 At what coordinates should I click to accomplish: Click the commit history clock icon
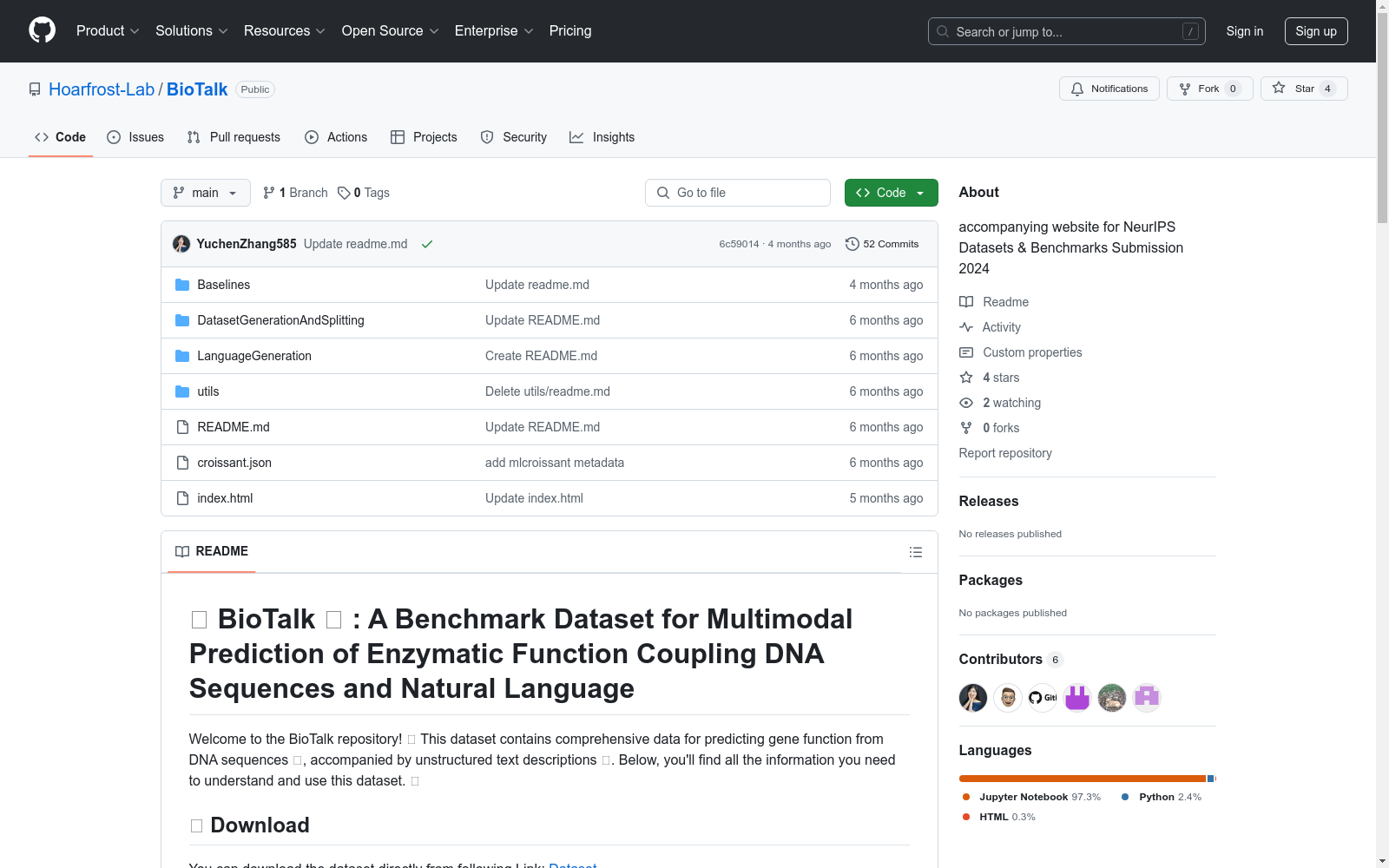click(x=852, y=244)
